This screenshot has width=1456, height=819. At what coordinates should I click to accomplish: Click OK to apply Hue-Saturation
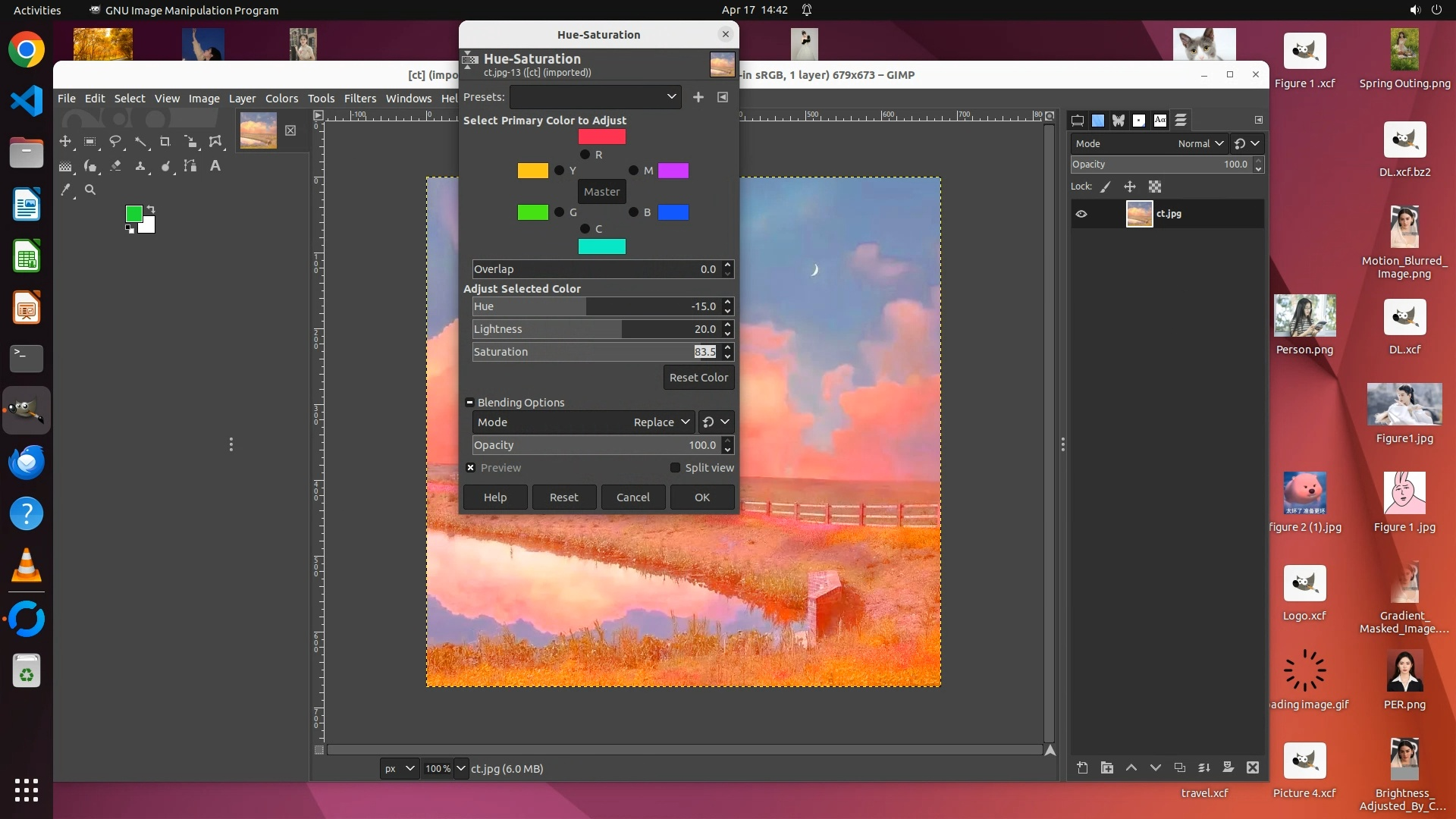tap(701, 497)
